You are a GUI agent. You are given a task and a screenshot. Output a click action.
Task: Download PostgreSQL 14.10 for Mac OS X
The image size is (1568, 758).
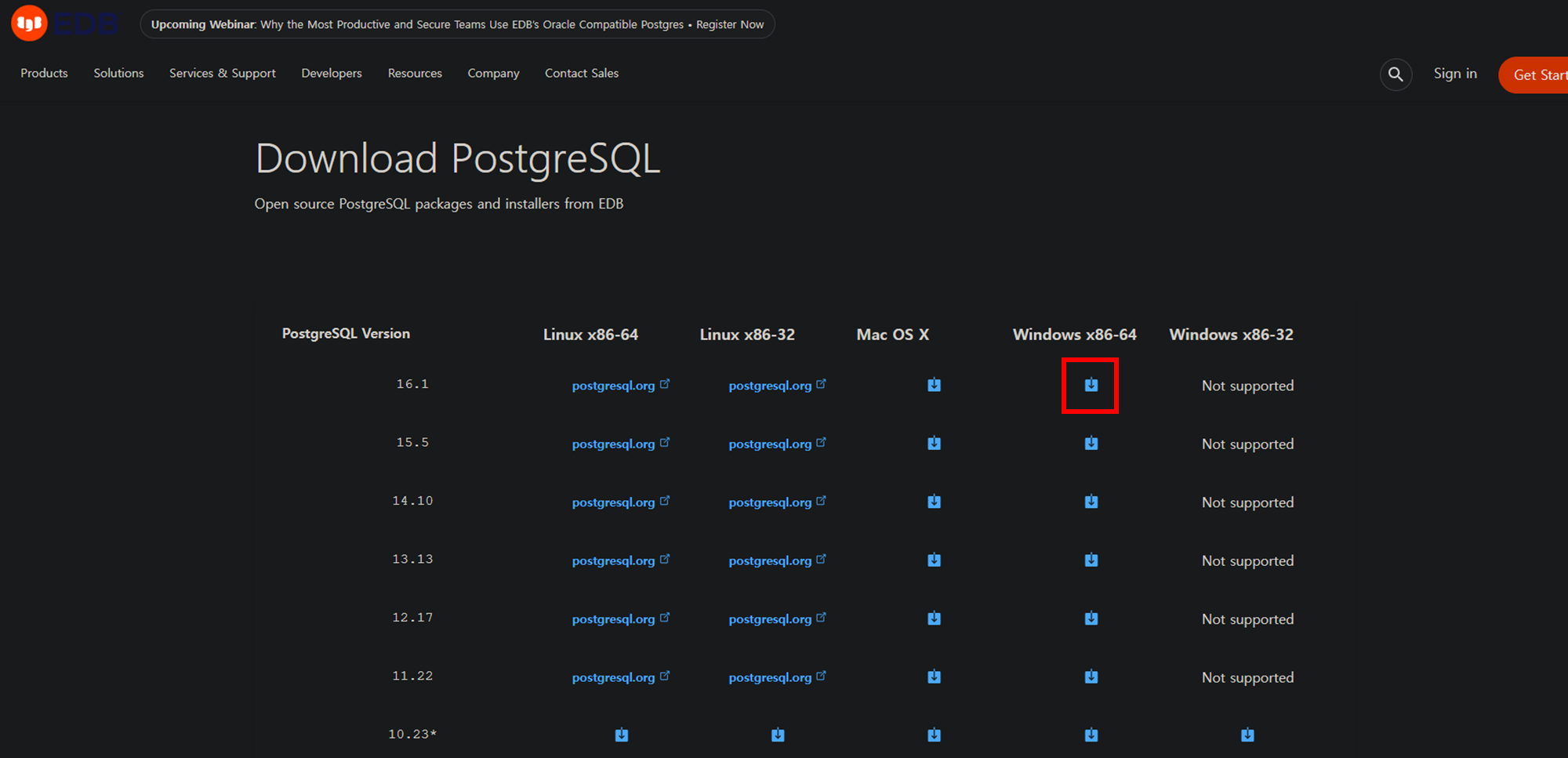click(x=934, y=502)
